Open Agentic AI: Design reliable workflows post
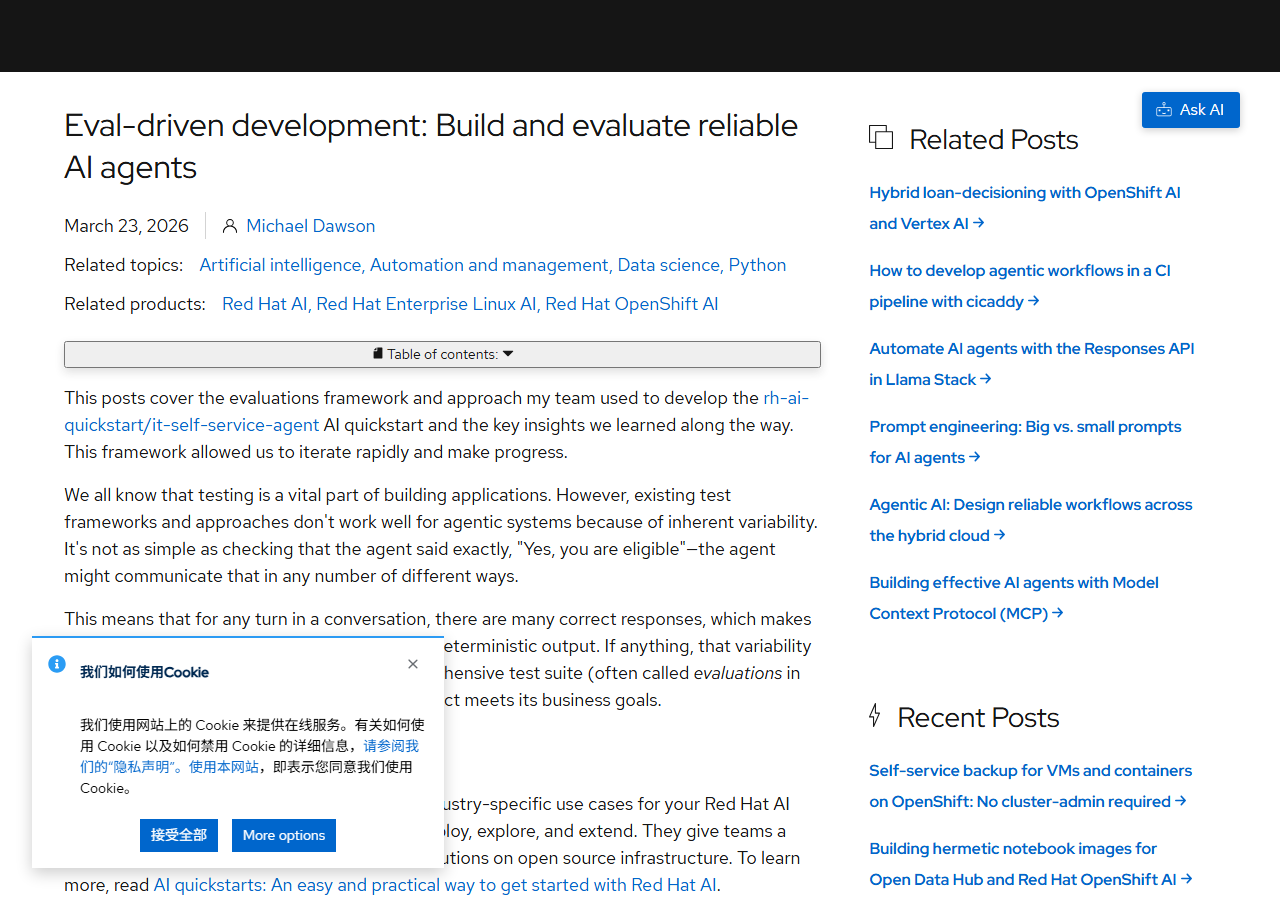 pyautogui.click(x=1031, y=520)
